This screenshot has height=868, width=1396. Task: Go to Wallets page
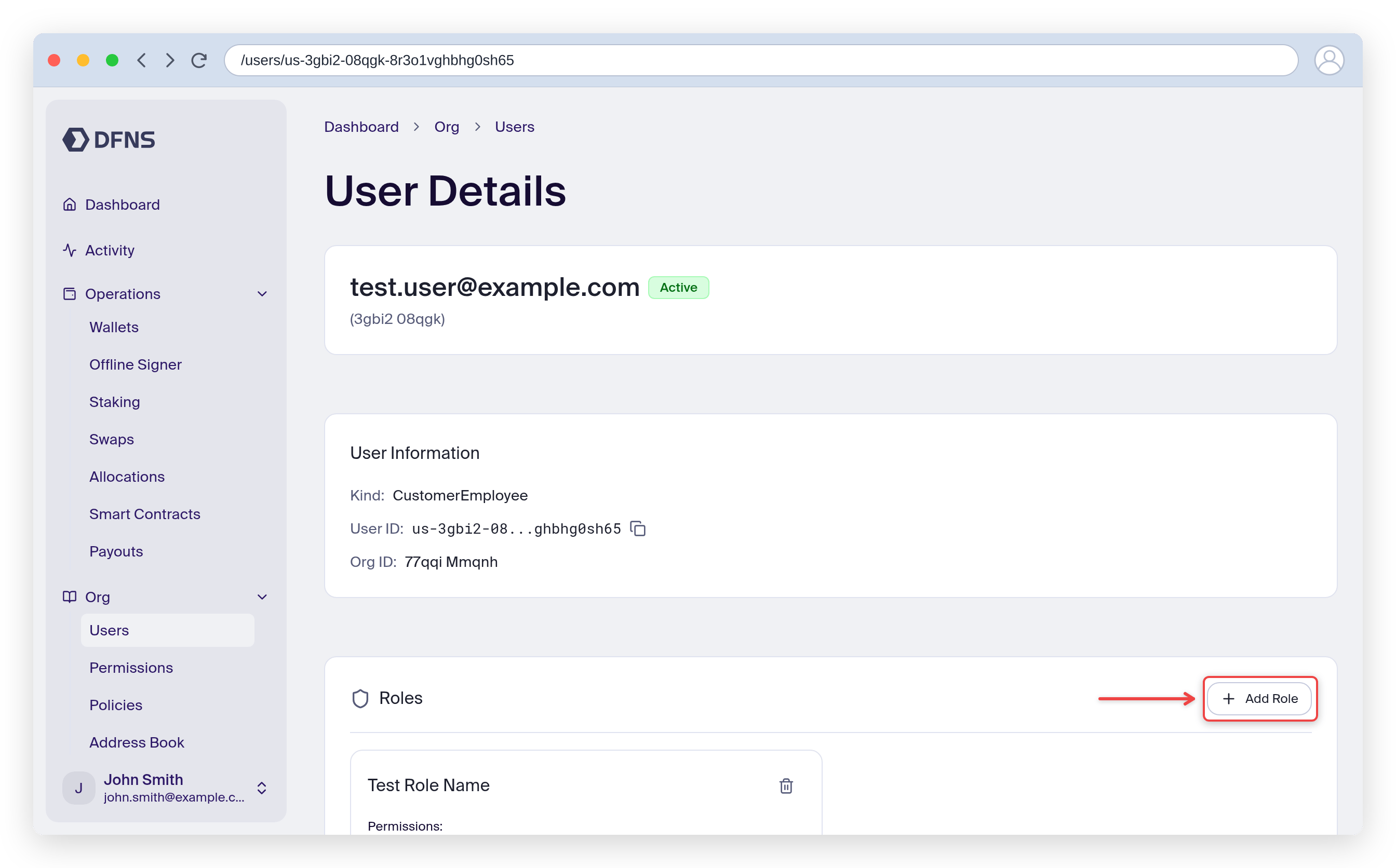click(x=114, y=327)
